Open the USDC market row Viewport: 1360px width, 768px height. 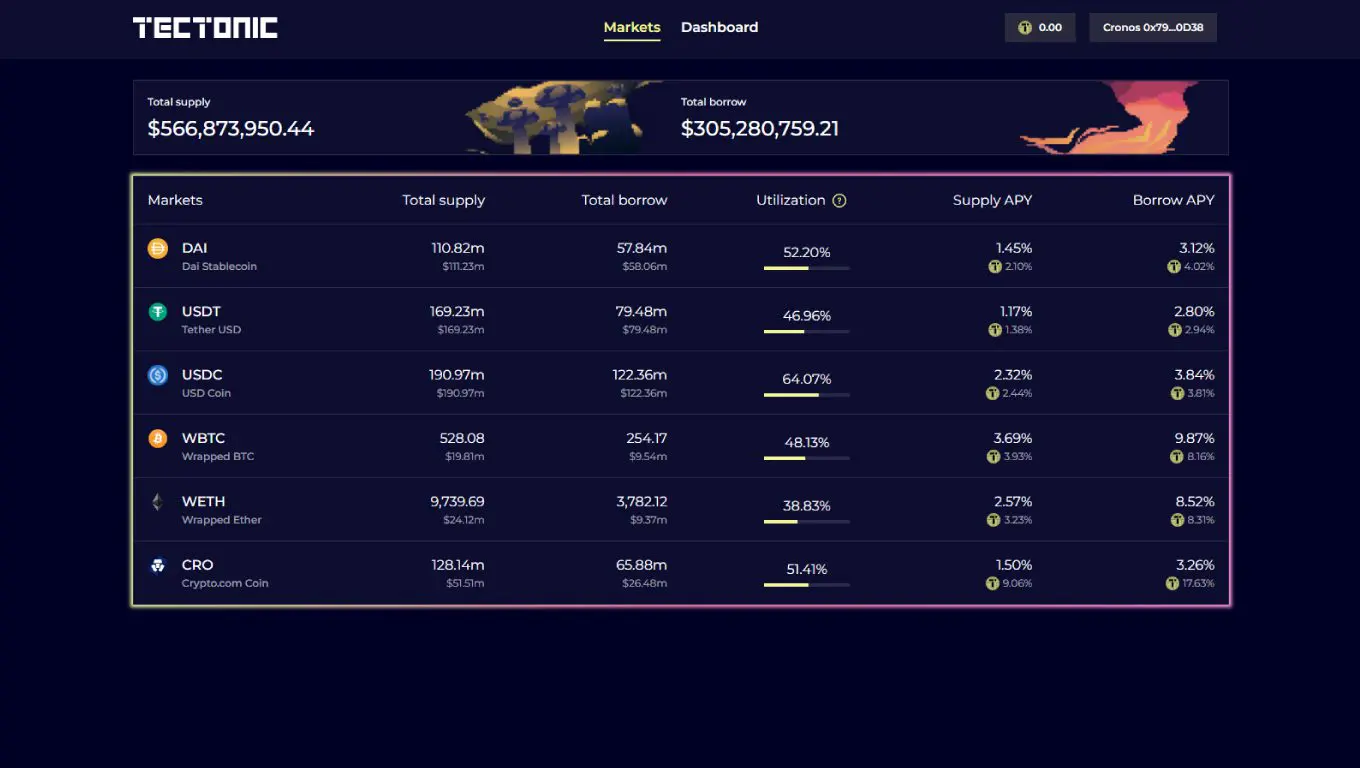681,383
